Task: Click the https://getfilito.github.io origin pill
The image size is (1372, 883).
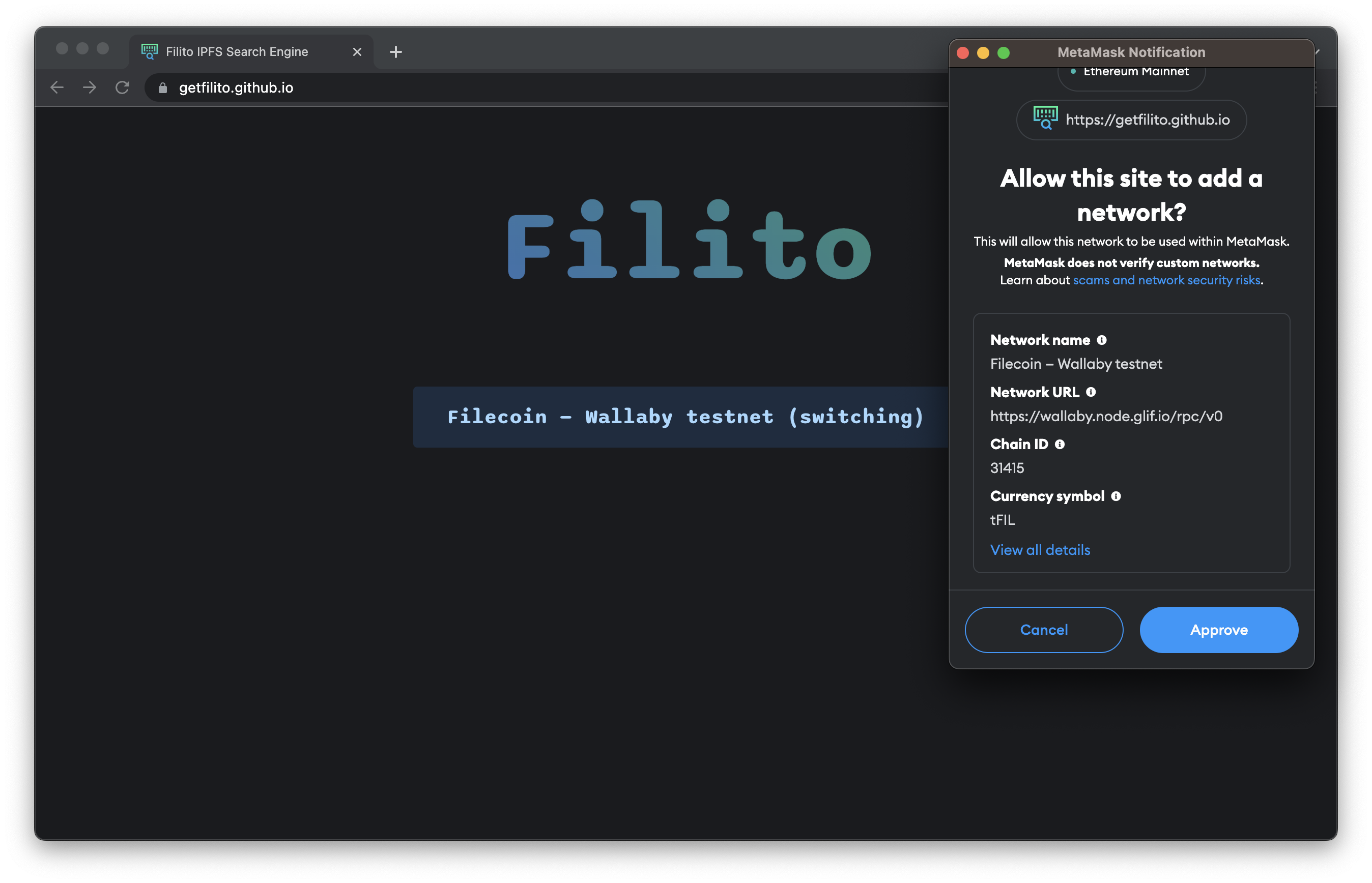Action: coord(1131,119)
